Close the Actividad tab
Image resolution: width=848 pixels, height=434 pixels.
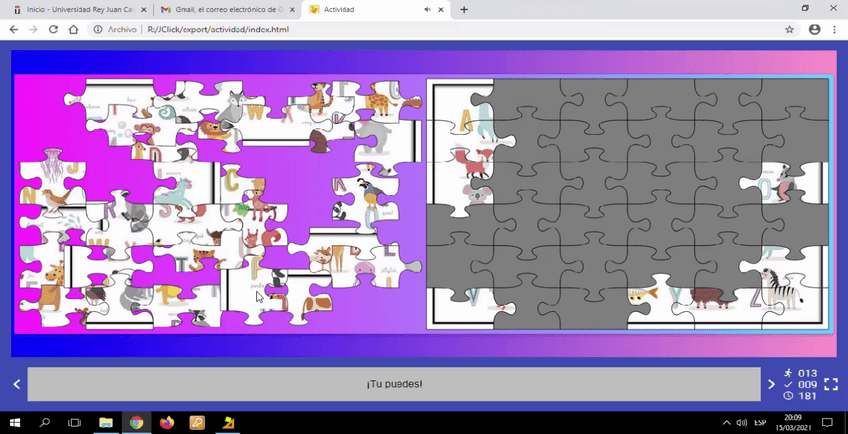tap(441, 9)
